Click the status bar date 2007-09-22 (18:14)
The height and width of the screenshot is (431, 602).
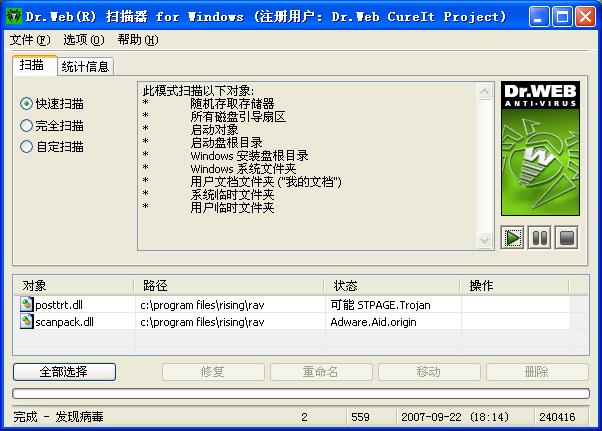[455, 417]
